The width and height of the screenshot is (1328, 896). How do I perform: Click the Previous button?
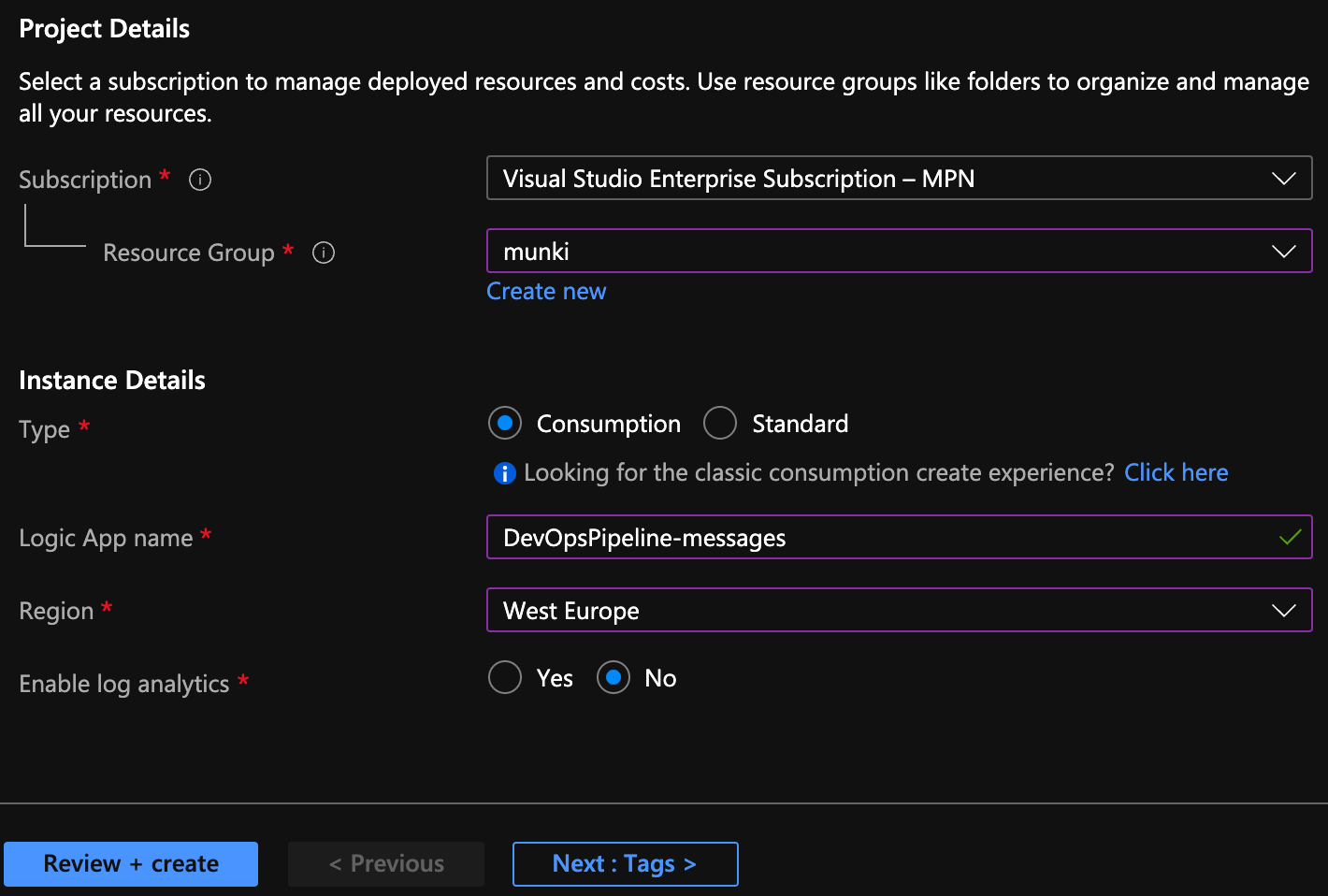pos(386,864)
